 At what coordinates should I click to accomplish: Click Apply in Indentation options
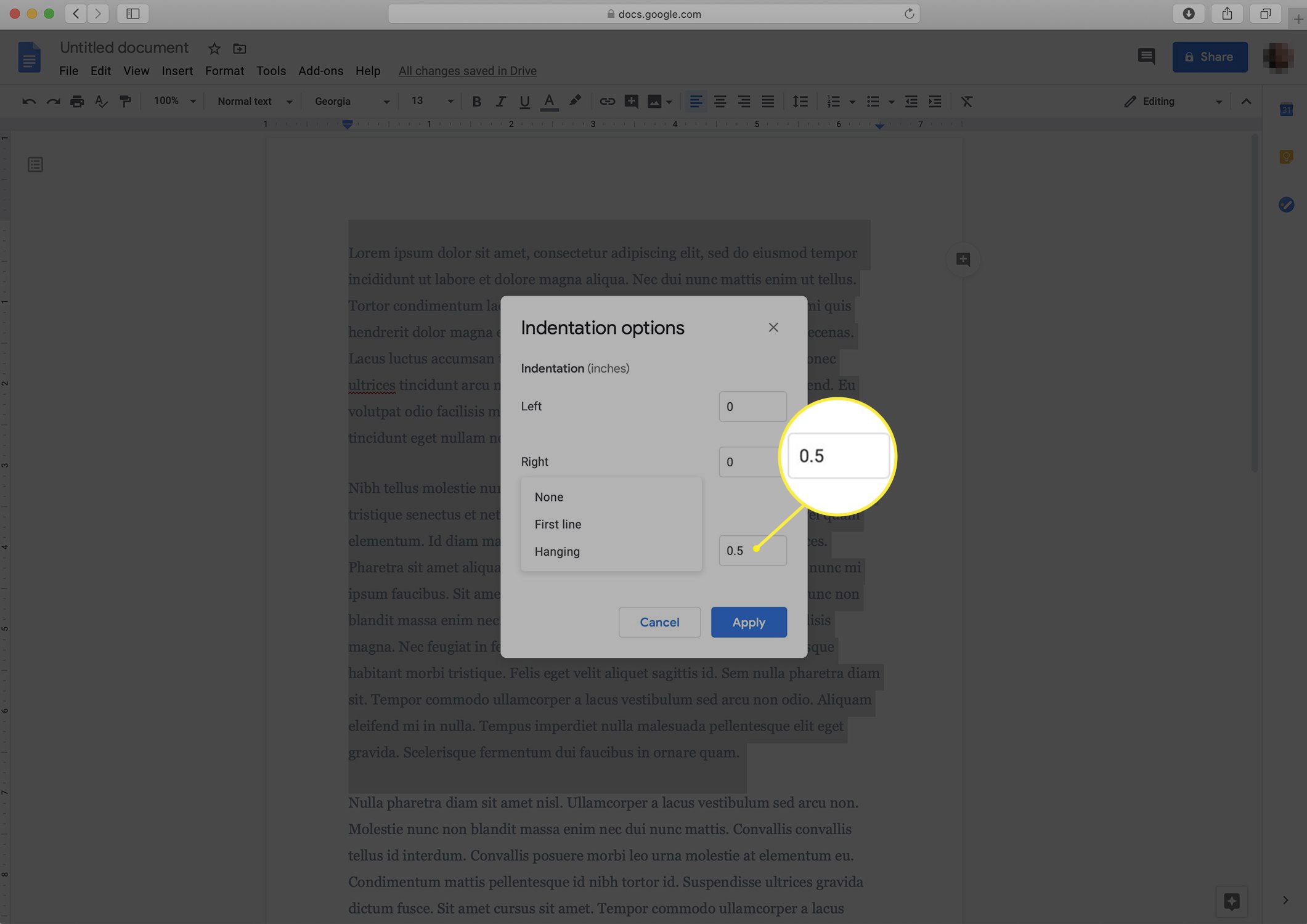[x=749, y=622]
